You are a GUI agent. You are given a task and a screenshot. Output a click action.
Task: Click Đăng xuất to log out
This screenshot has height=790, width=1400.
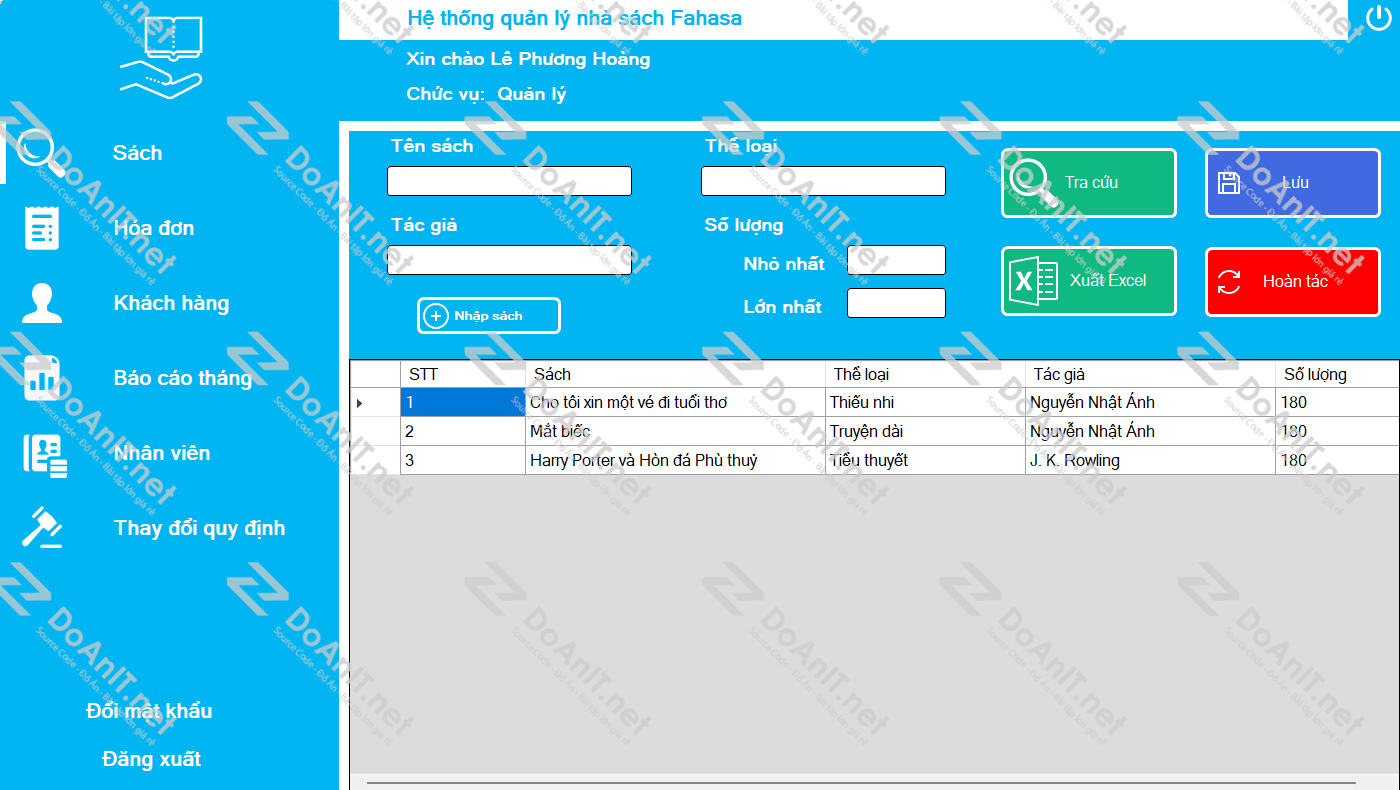(x=152, y=759)
